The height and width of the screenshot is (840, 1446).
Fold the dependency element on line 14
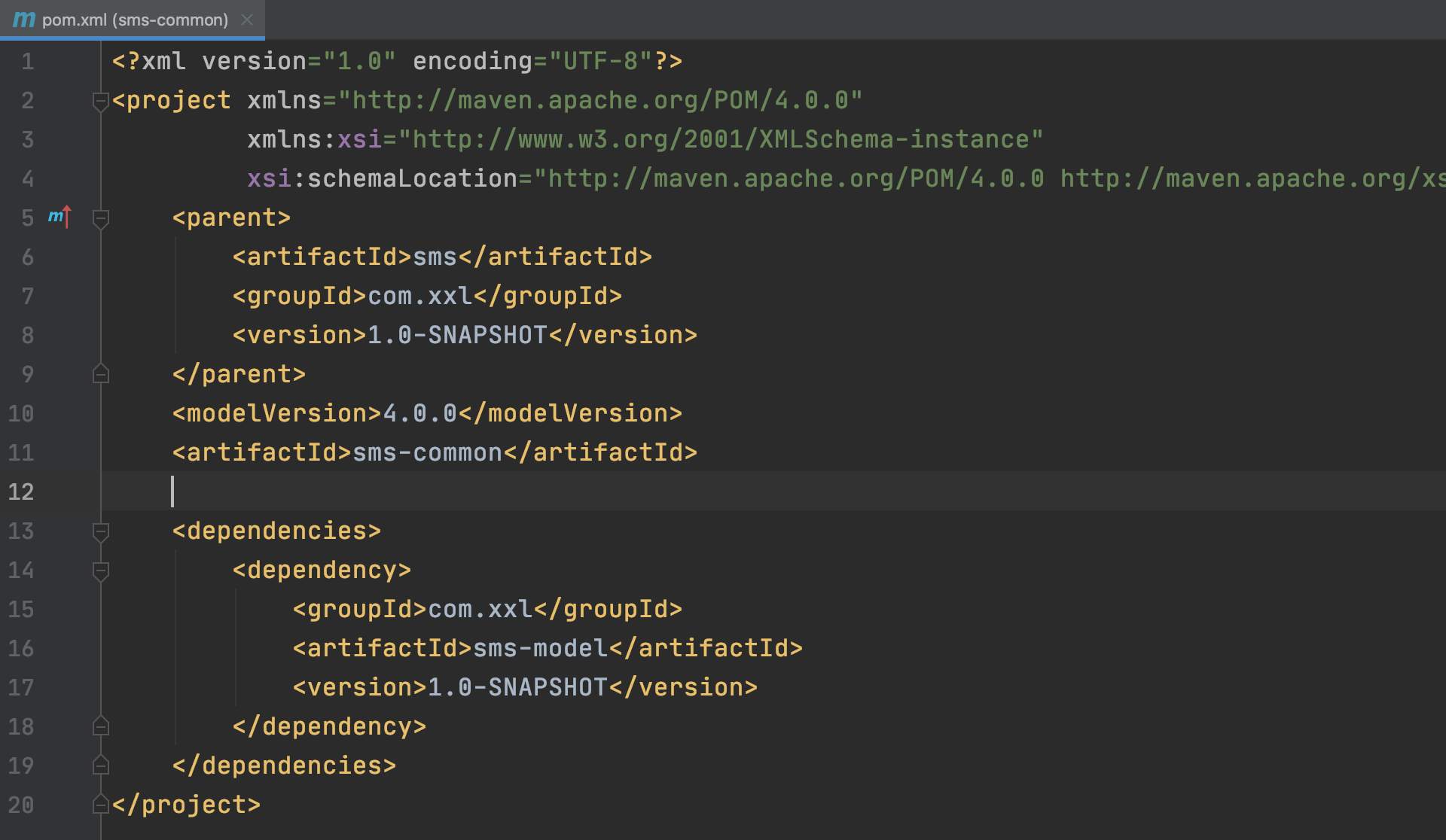[x=100, y=571]
